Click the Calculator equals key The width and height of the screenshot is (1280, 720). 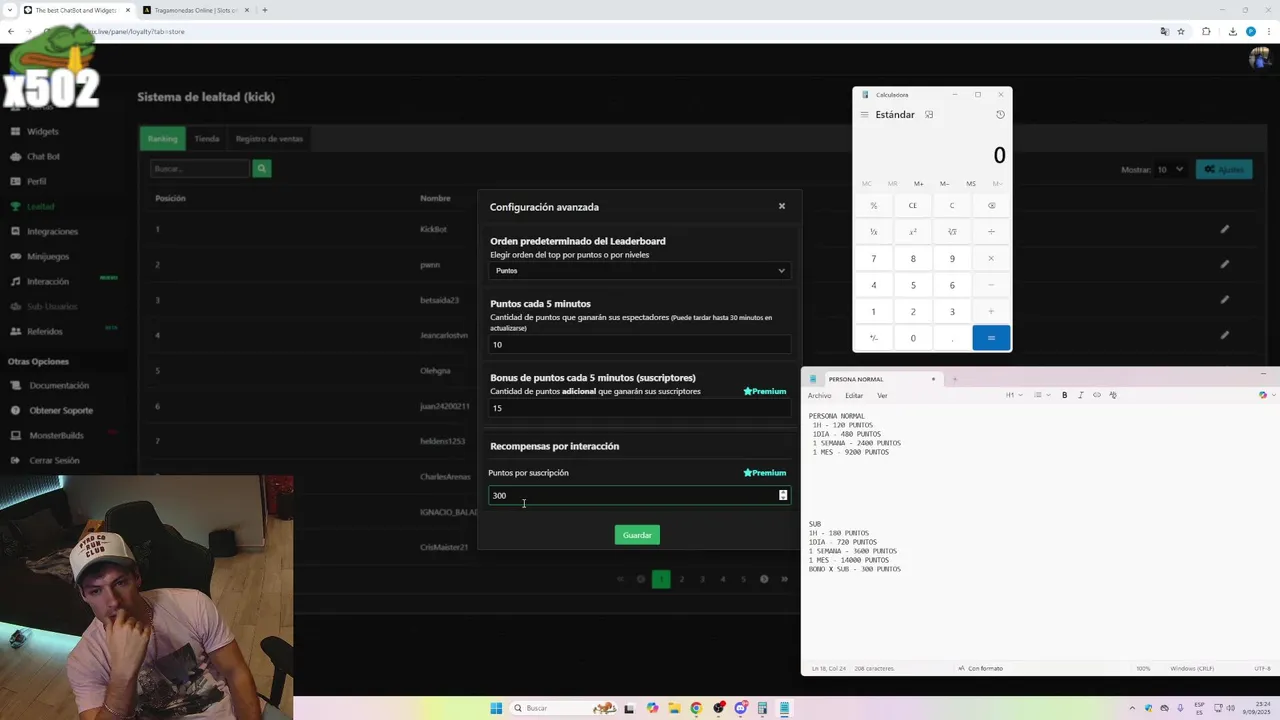pyautogui.click(x=991, y=338)
